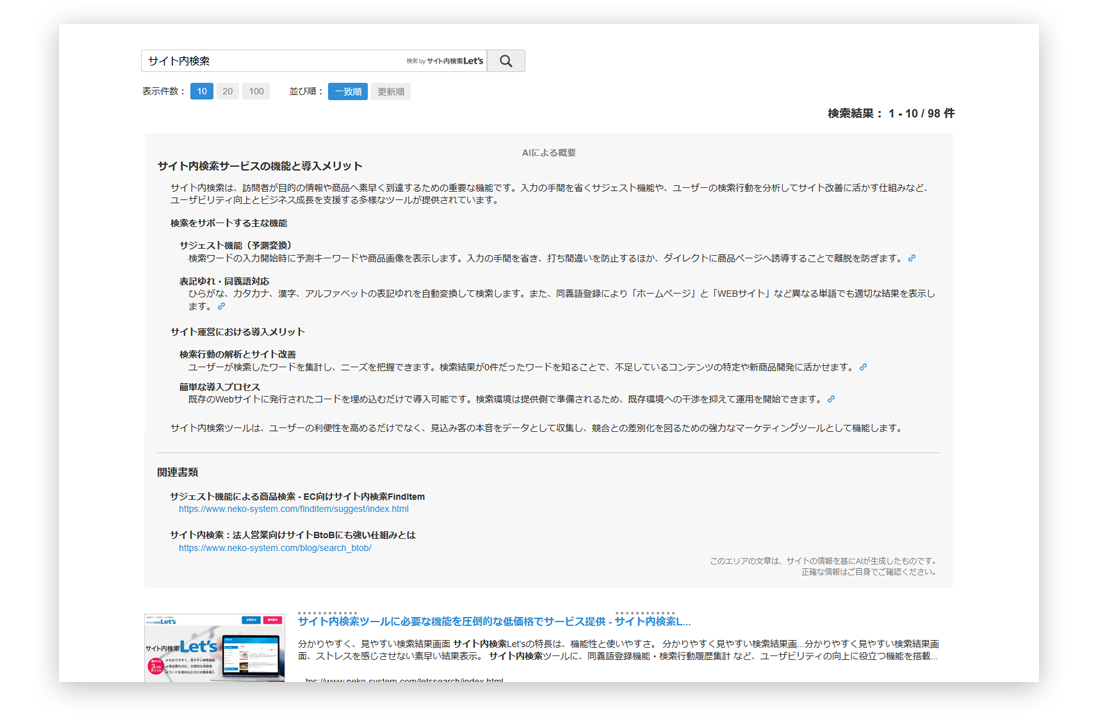The height and width of the screenshot is (720, 1110).
Task: Select 20 results per page
Action: [x=228, y=91]
